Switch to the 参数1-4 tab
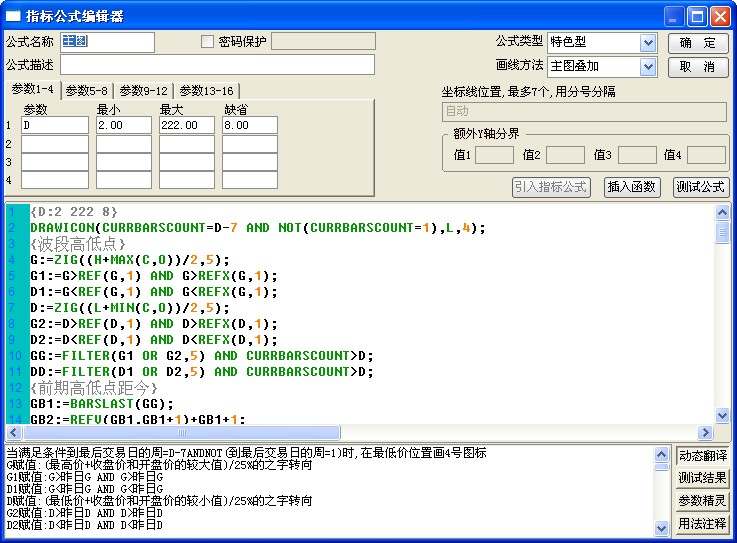 32,89
